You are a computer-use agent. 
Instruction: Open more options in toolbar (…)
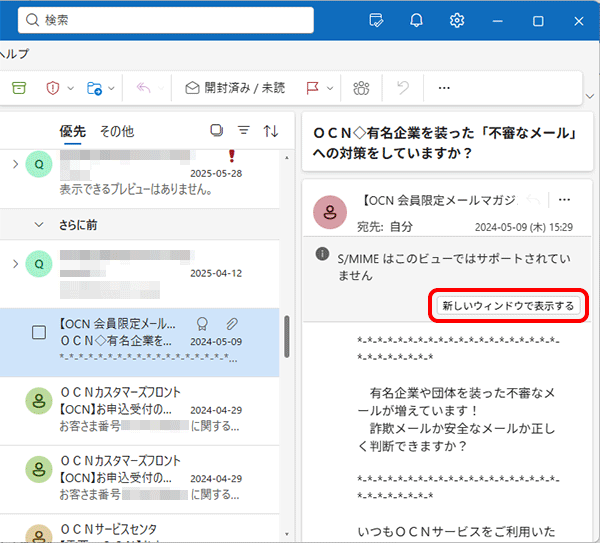click(x=444, y=88)
